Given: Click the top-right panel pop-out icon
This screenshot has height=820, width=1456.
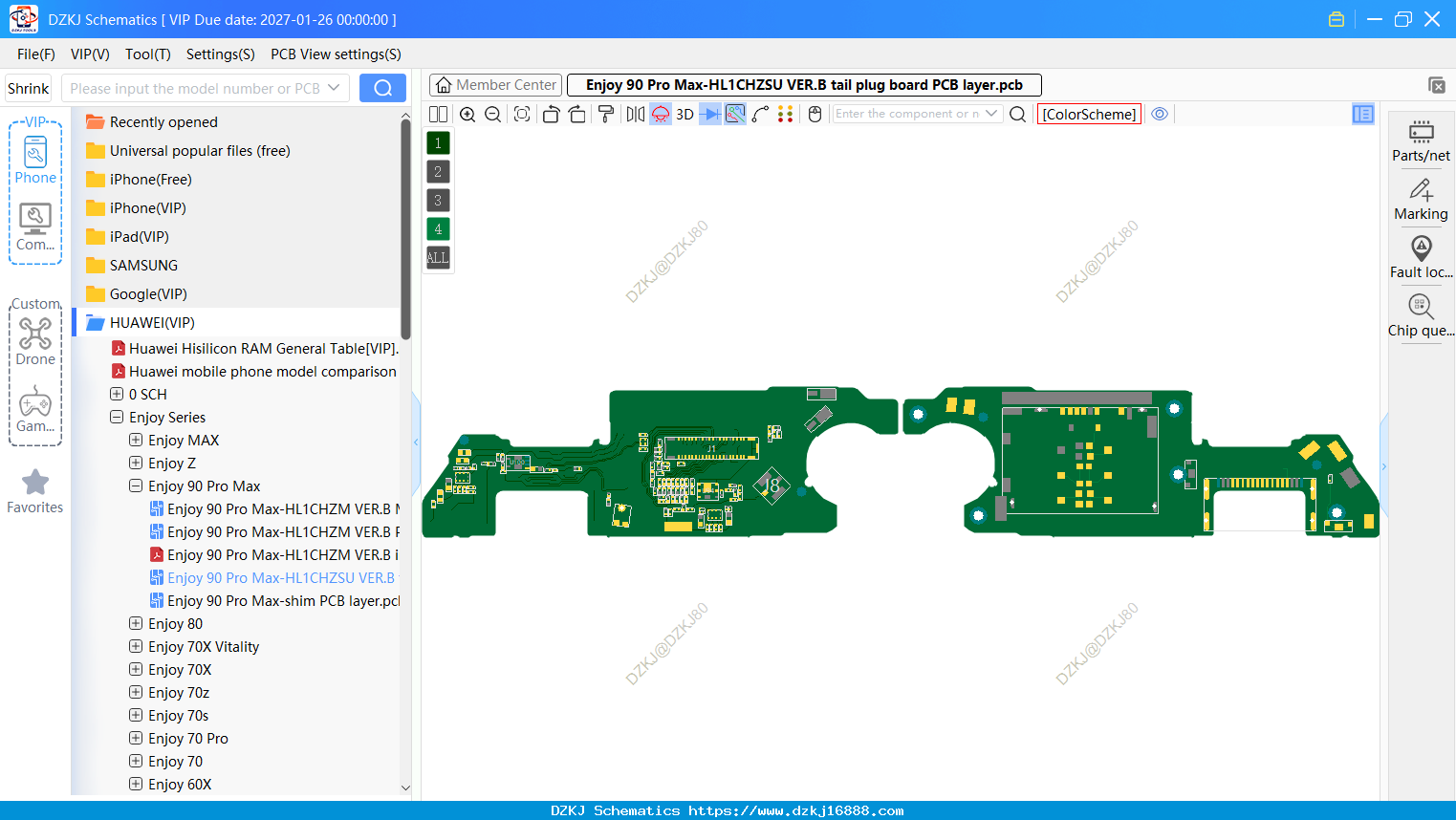Looking at the screenshot, I should pos(1436,85).
